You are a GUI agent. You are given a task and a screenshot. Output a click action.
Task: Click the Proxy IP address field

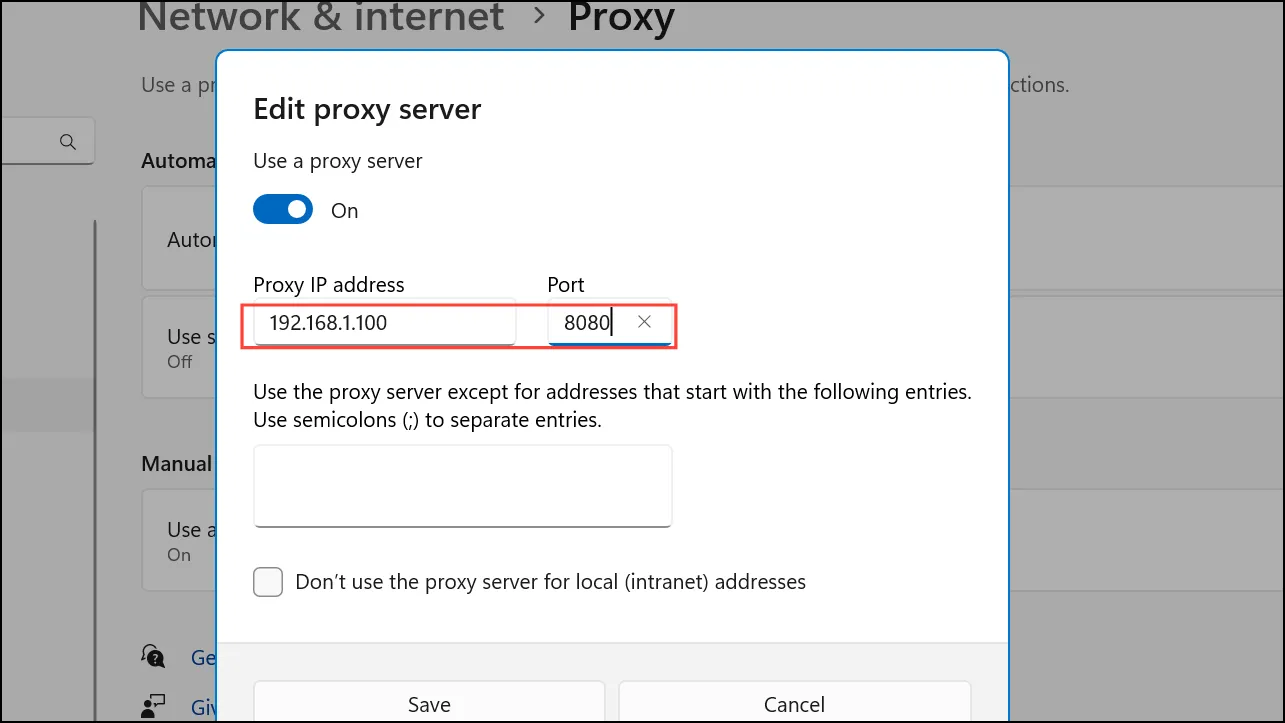coord(385,322)
